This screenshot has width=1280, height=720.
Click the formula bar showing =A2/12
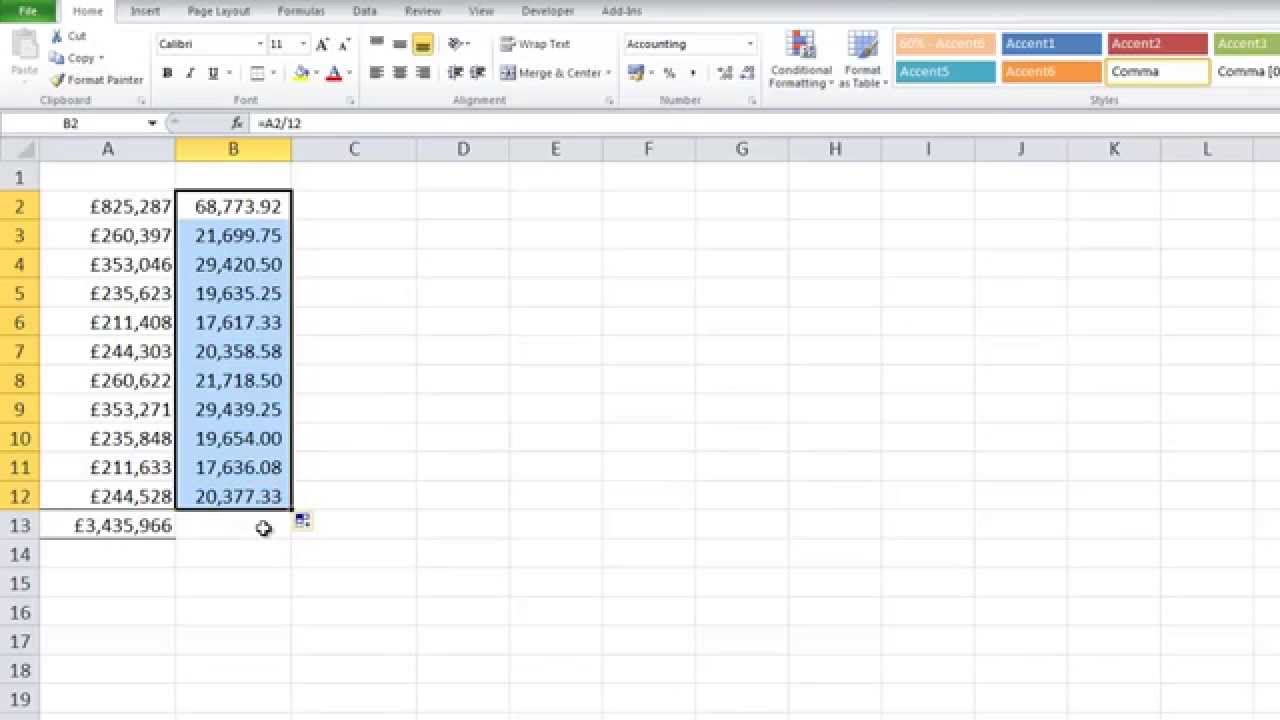tap(764, 123)
